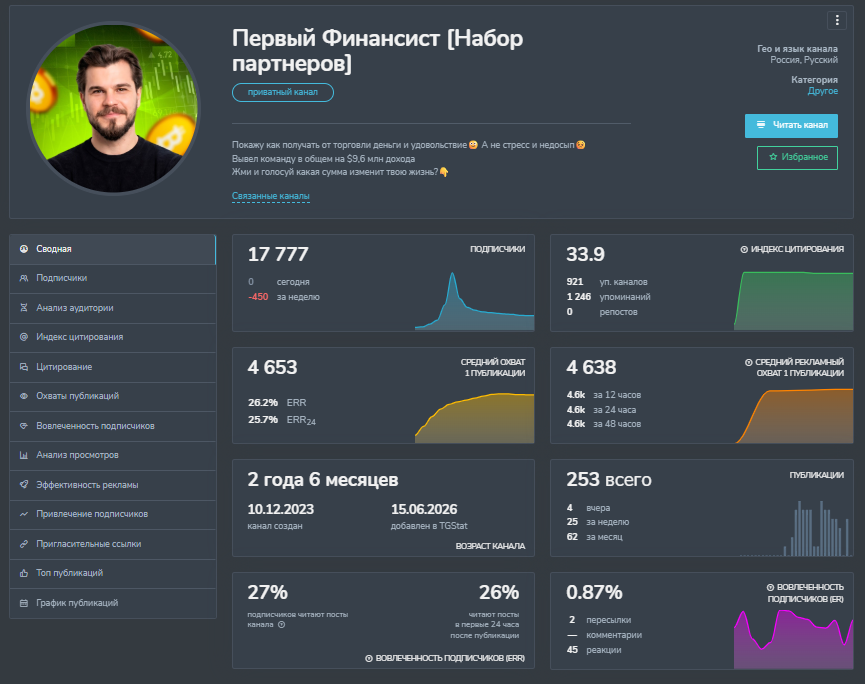865x684 pixels.
Task: Click the Индекс цитирования sidebar icon
Action: tap(24, 337)
